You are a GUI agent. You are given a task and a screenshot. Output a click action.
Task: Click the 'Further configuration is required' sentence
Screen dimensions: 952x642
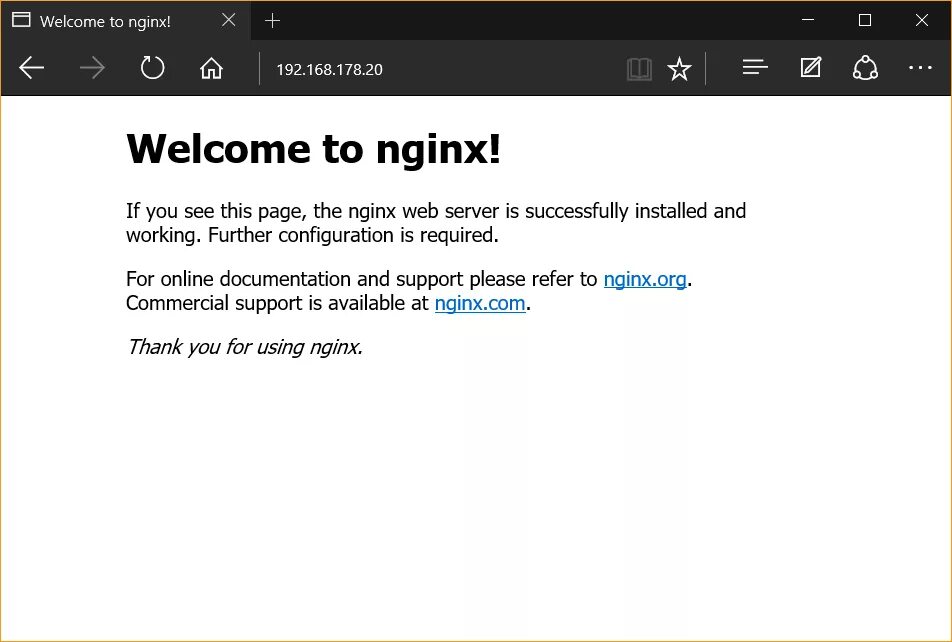click(x=353, y=235)
